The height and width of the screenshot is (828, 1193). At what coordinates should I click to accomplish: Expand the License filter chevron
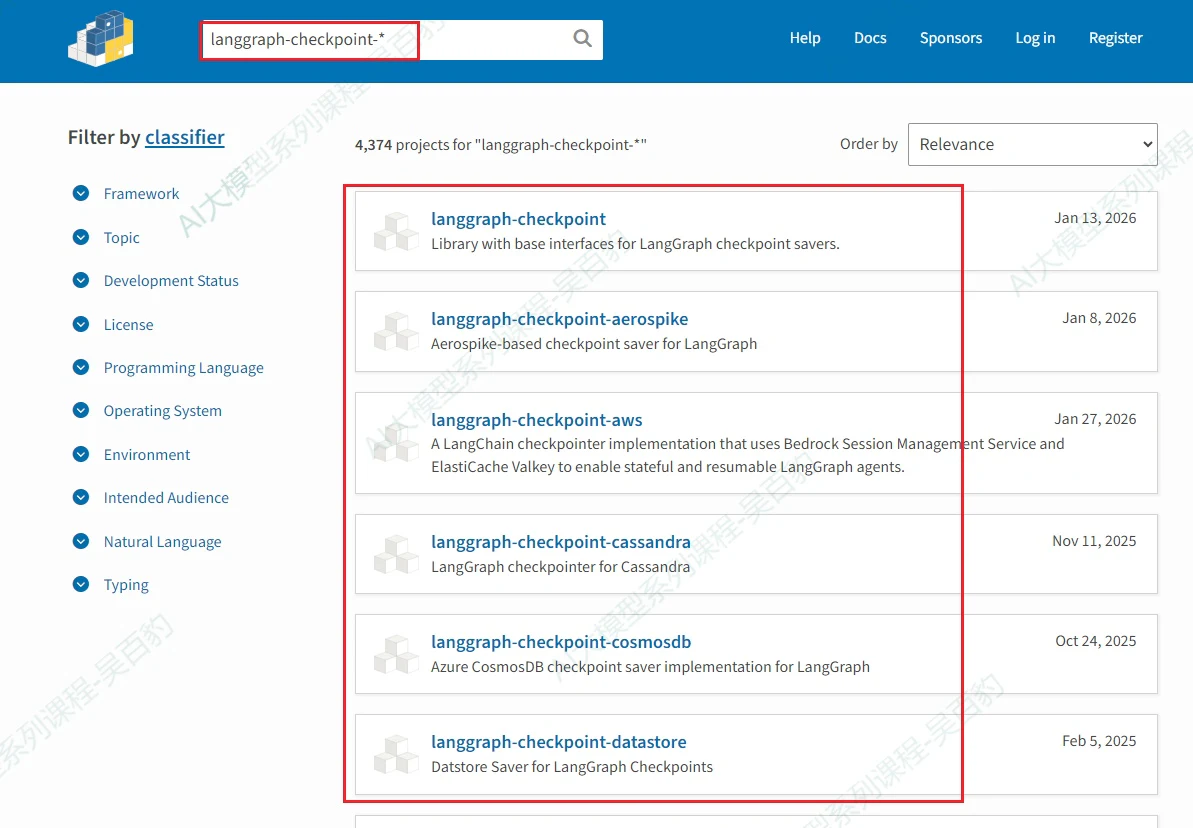[x=81, y=324]
